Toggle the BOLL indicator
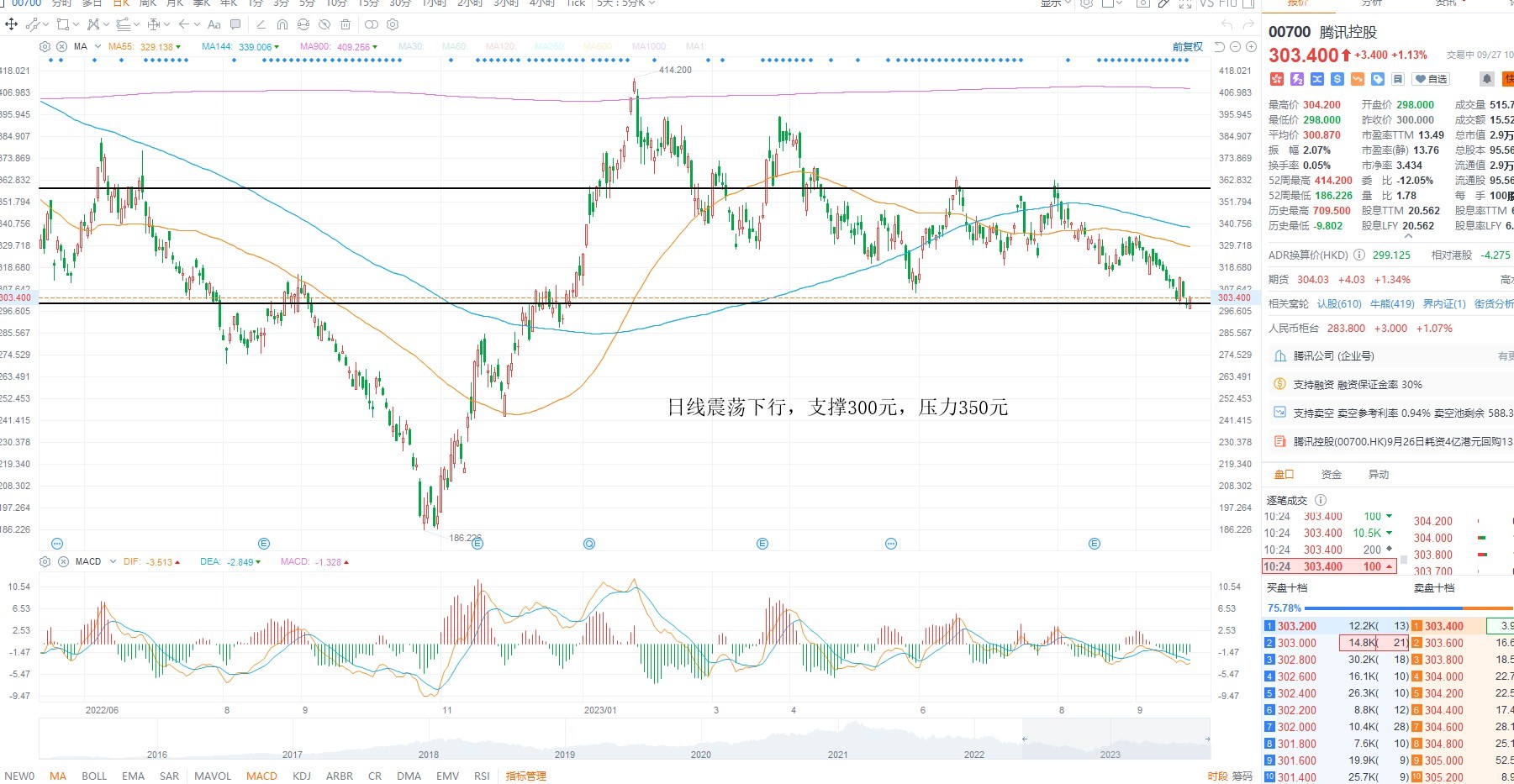The height and width of the screenshot is (784, 1514). [94, 776]
